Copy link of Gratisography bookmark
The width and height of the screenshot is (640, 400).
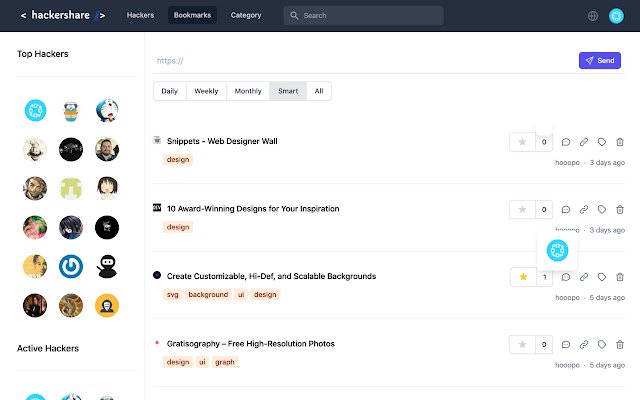point(584,344)
